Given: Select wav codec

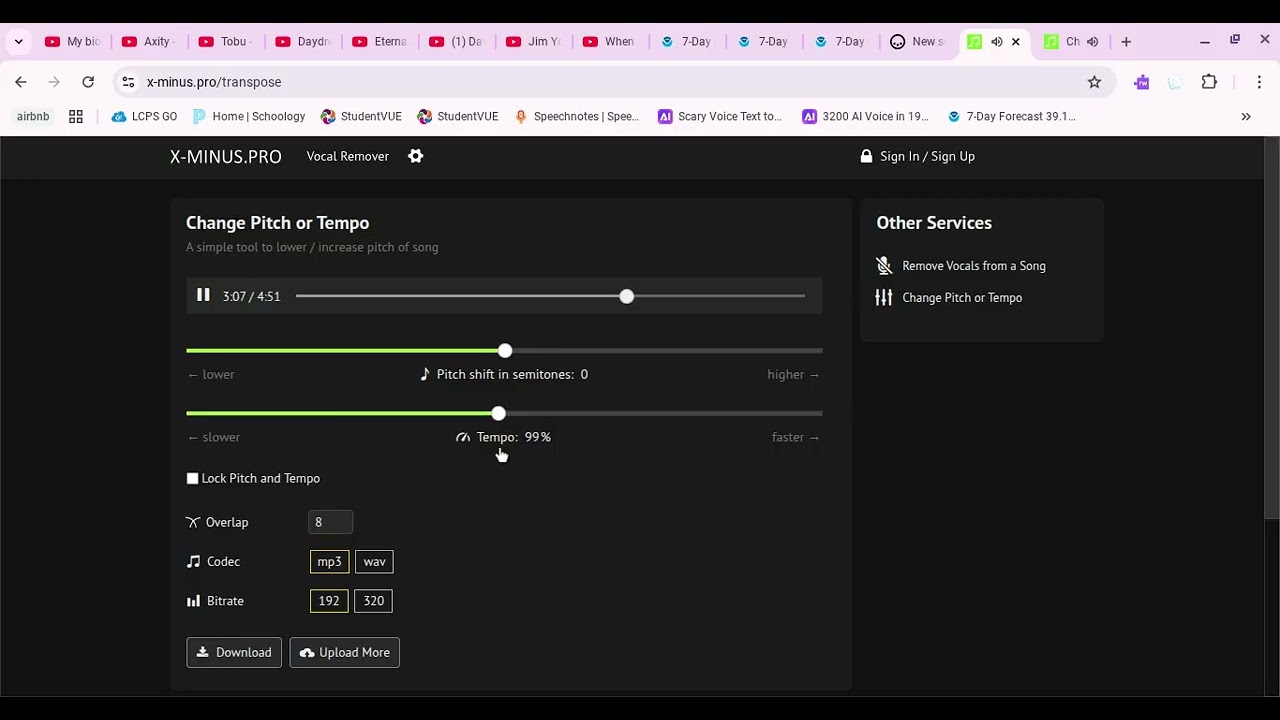Looking at the screenshot, I should click(x=374, y=562).
